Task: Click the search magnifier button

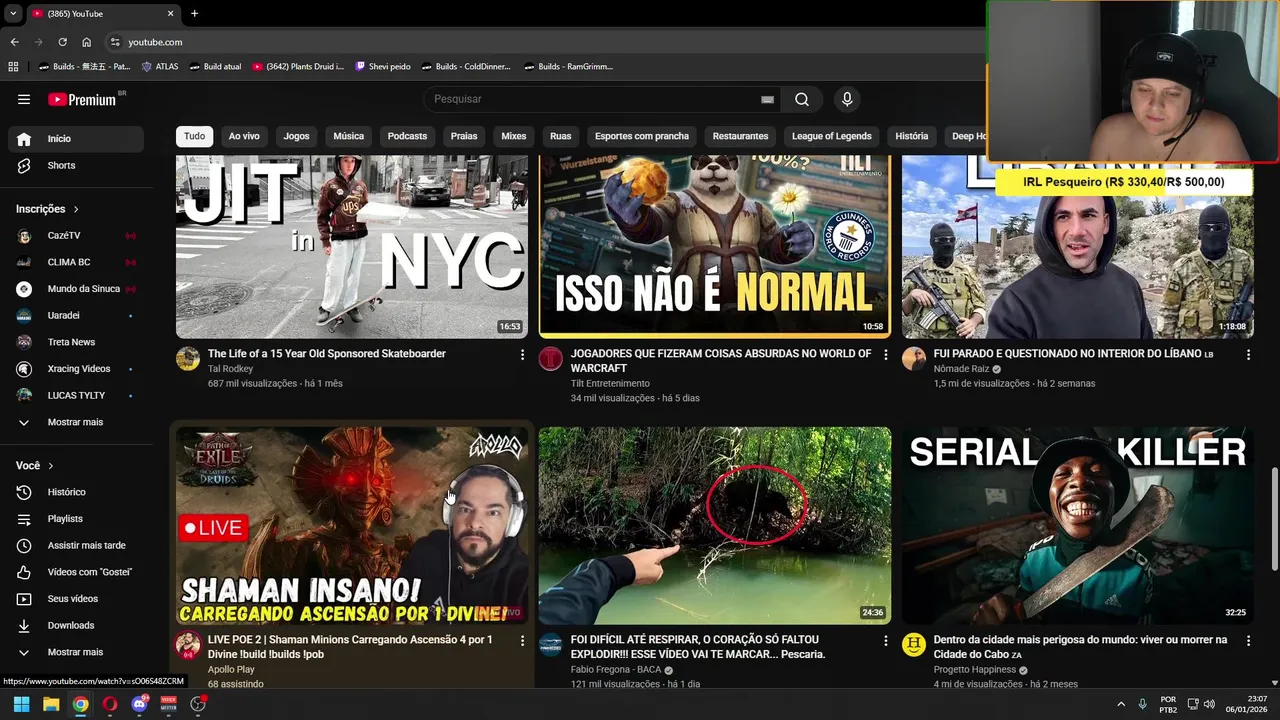Action: coord(802,99)
